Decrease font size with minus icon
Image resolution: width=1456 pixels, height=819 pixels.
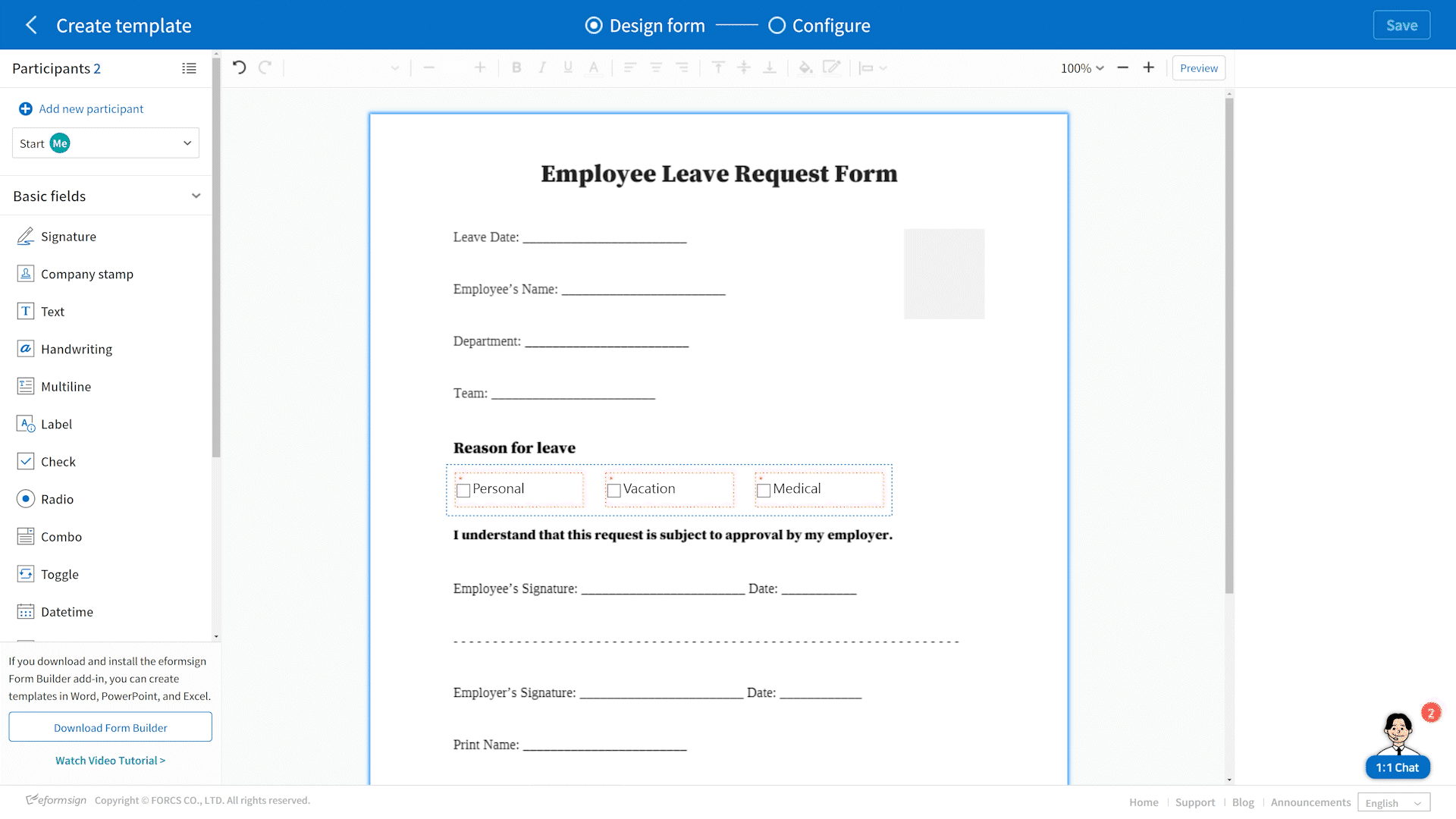tap(428, 67)
